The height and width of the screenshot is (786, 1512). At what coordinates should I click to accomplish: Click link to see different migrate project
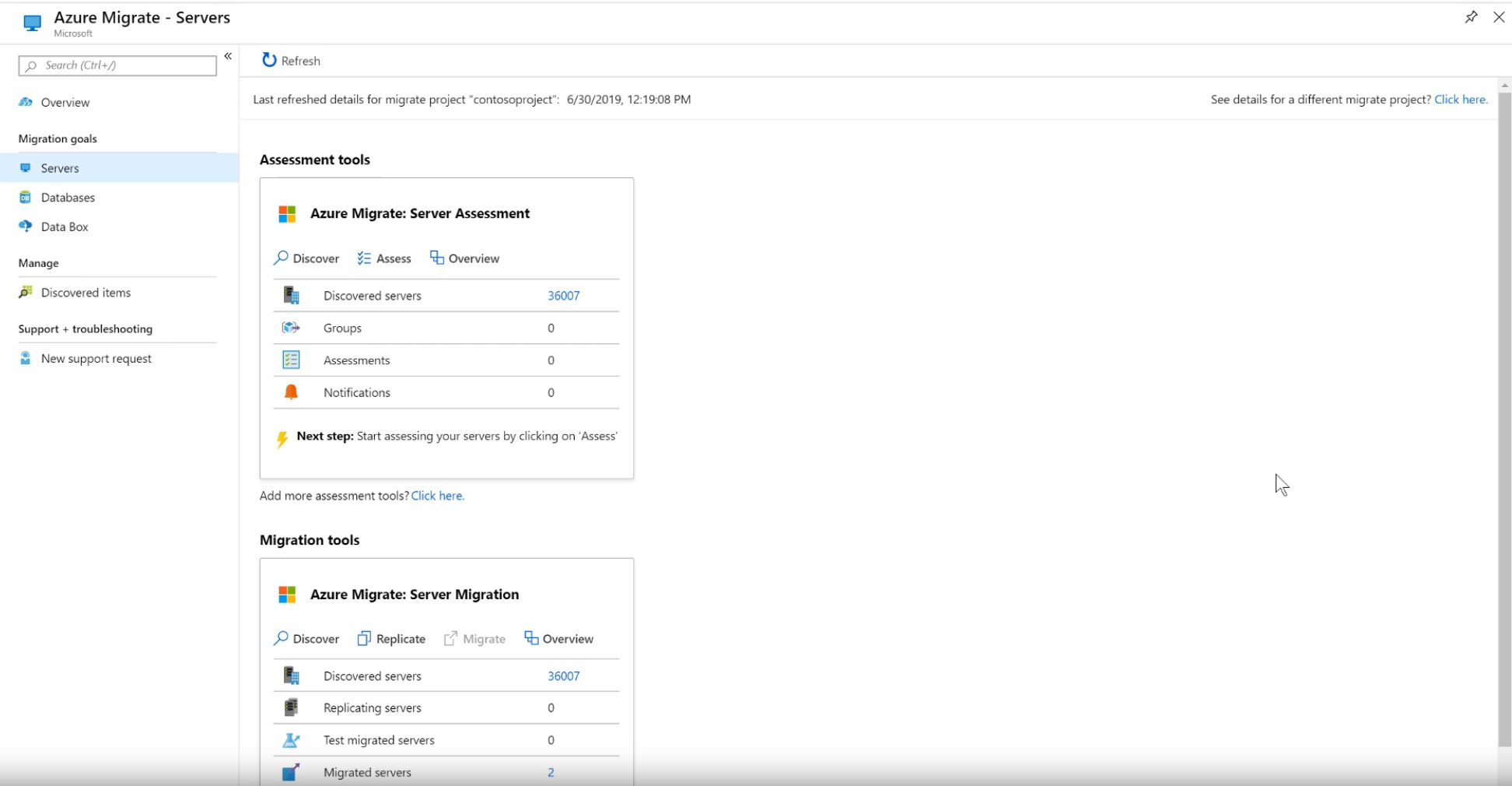click(x=1461, y=100)
